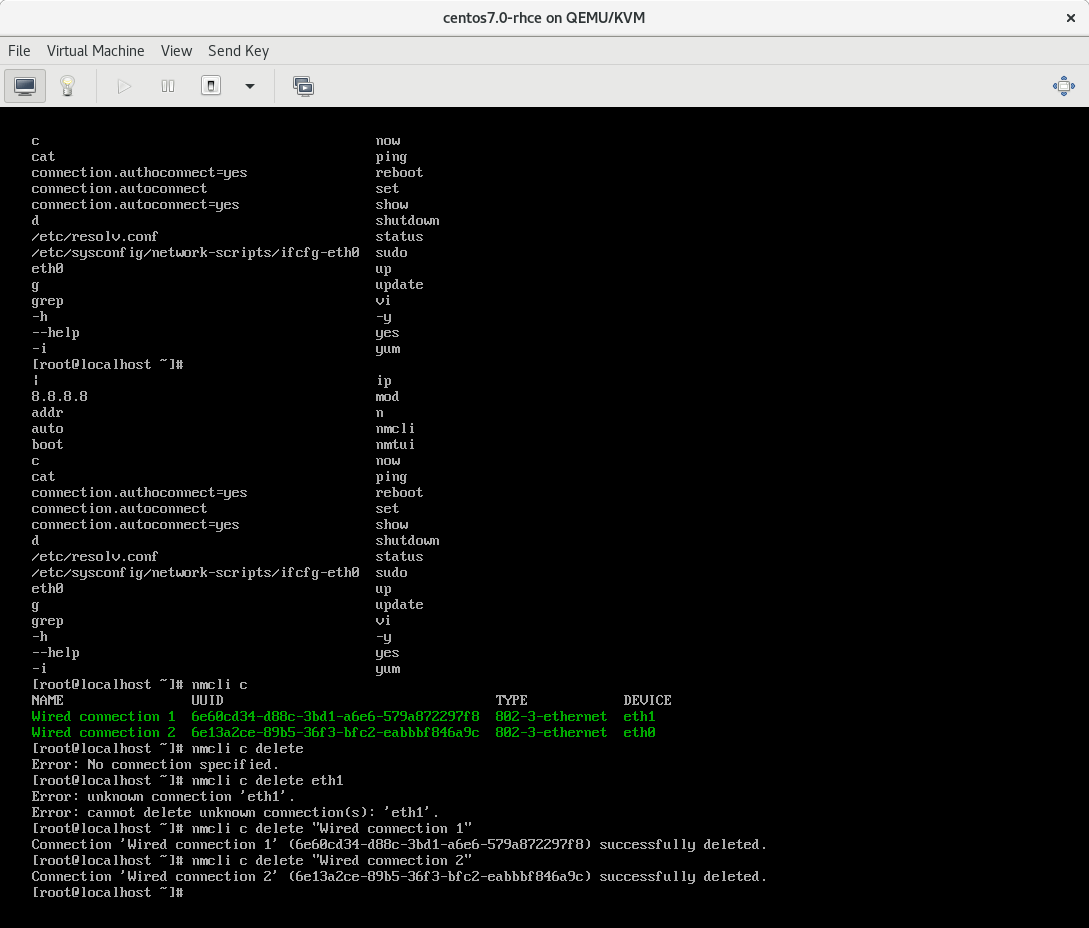Click 'Wired connection 2 successfully deleted' message

point(399,877)
